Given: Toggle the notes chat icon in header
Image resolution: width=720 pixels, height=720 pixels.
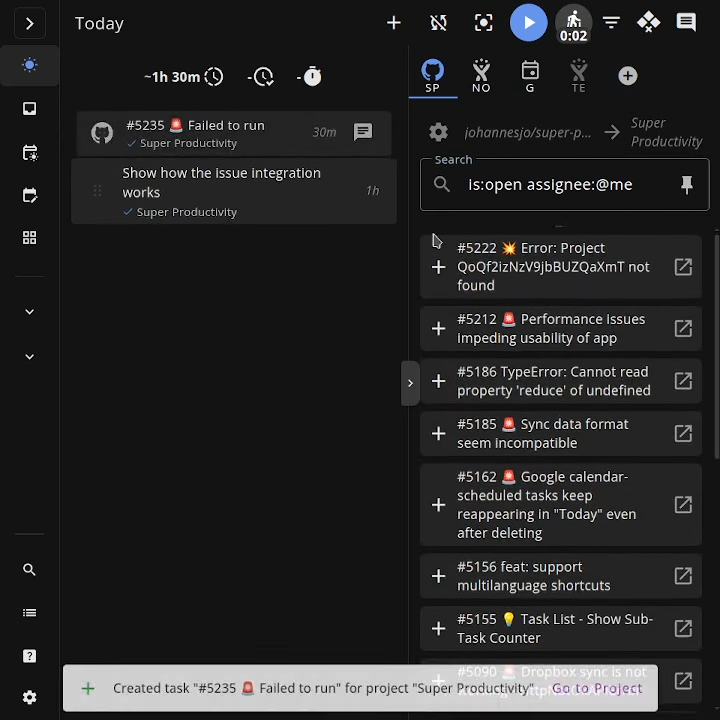Looking at the screenshot, I should pyautogui.click(x=686, y=22).
